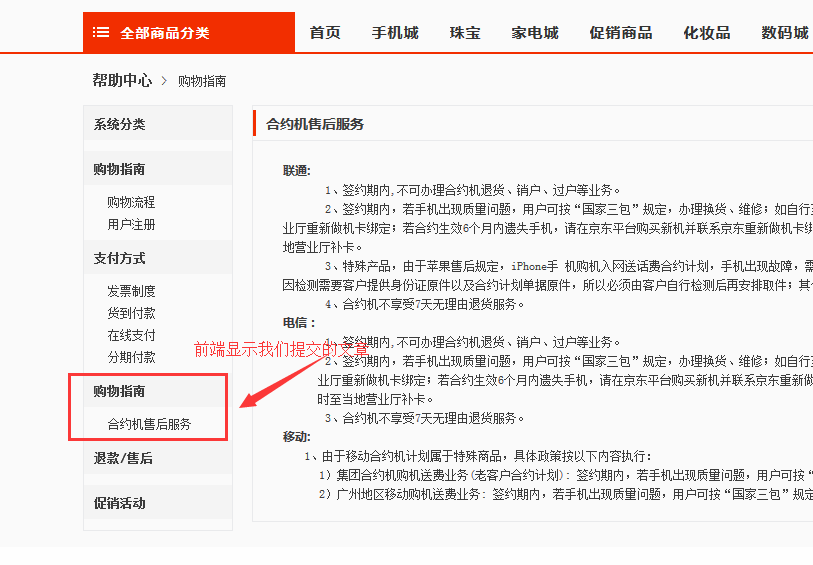Click the line 地营业厅补卡。 in the 联通 section
Viewport: 813px width, 565px height.
pyautogui.click(x=323, y=247)
